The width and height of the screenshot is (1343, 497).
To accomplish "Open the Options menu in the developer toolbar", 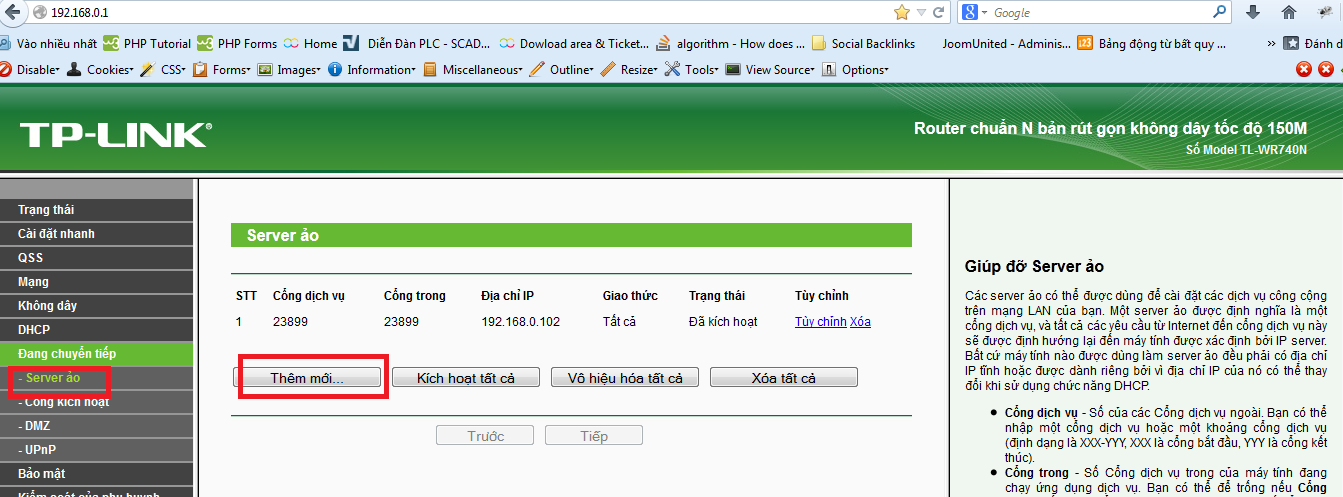I will [855, 70].
